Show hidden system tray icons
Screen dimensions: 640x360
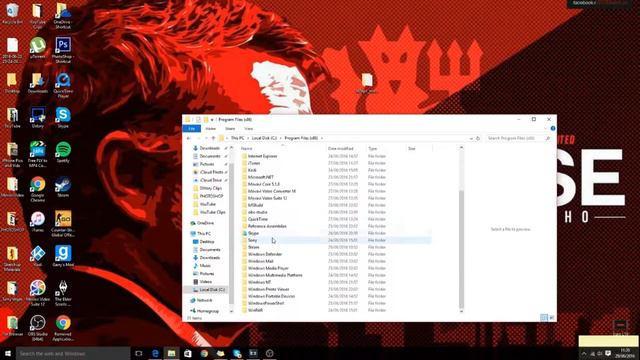click(584, 353)
